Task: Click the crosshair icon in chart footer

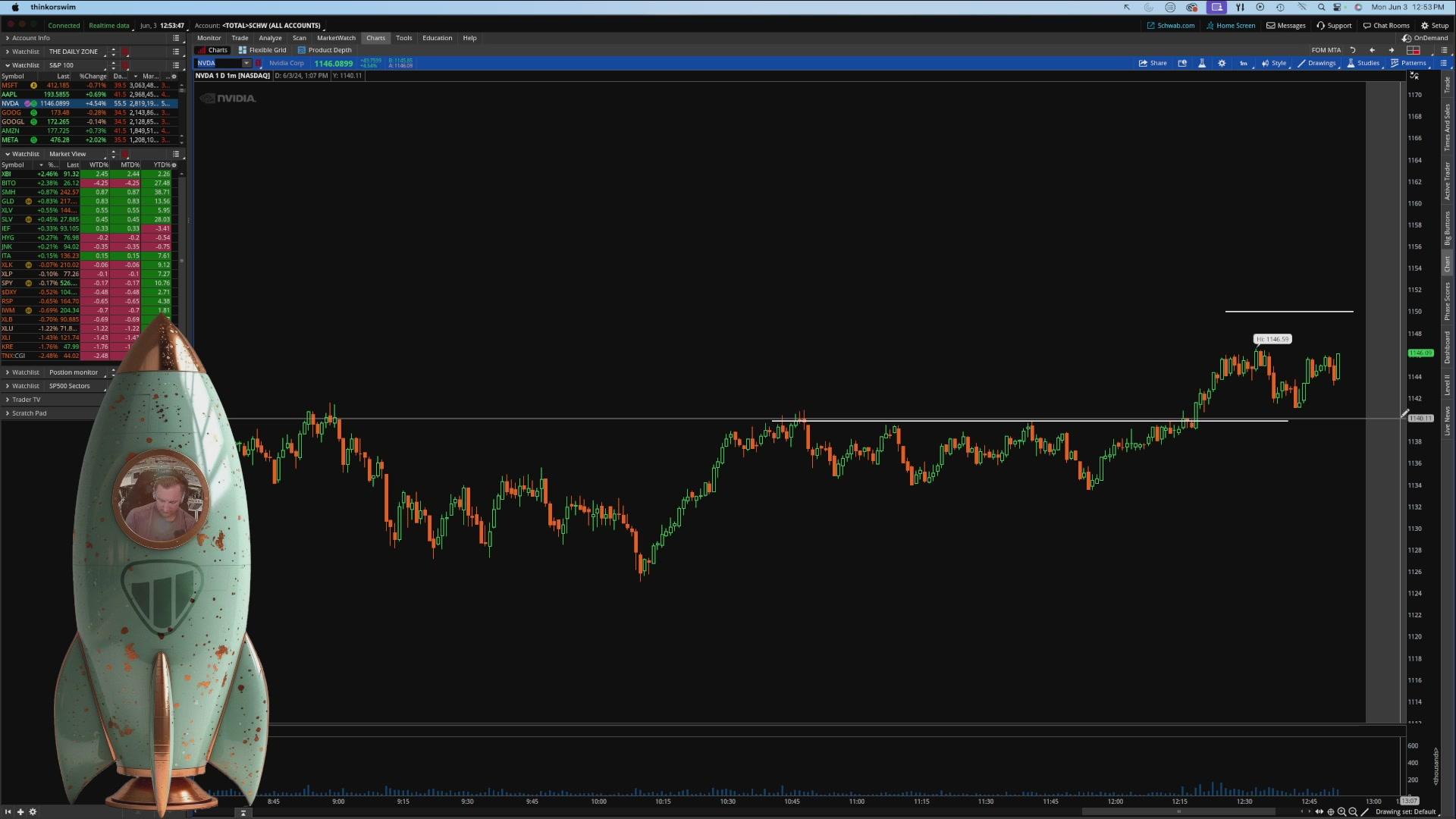Action: pos(1331,811)
